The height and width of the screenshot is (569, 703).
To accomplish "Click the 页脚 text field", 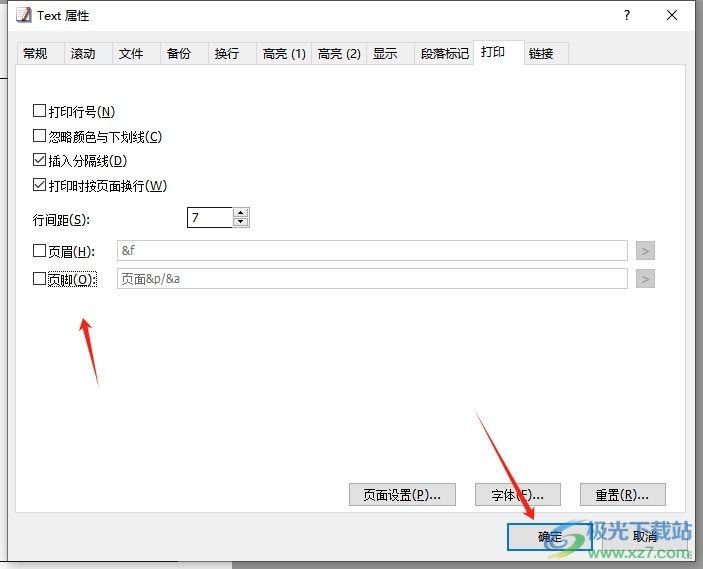I will [x=372, y=278].
